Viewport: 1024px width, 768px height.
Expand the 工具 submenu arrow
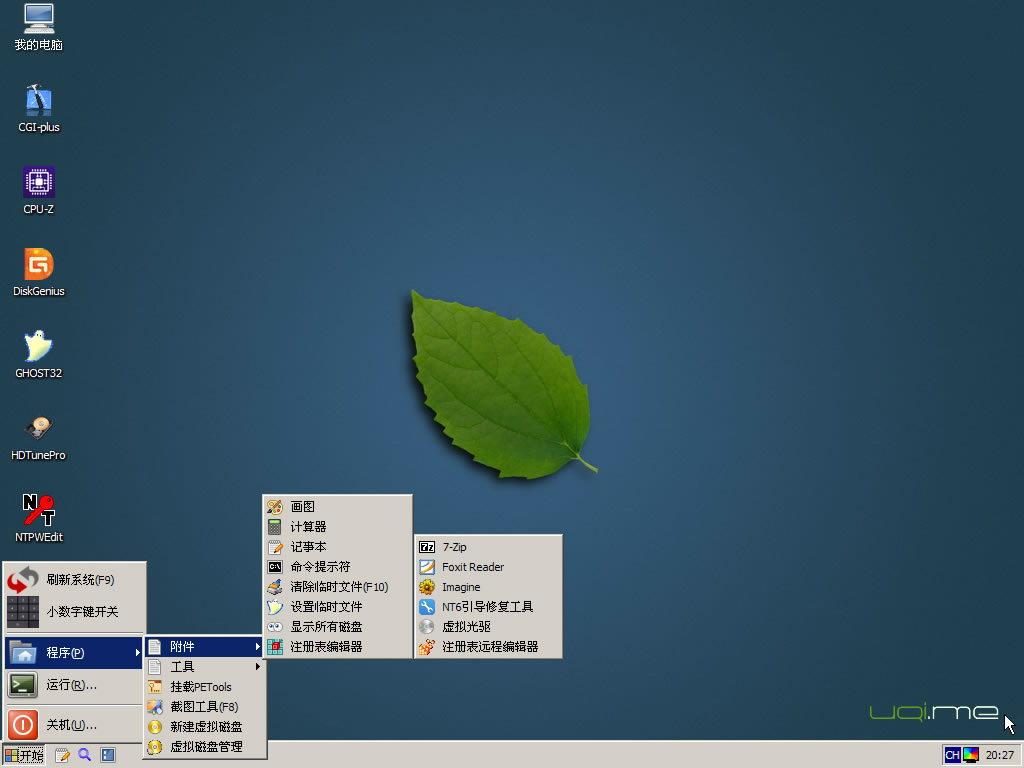point(258,667)
